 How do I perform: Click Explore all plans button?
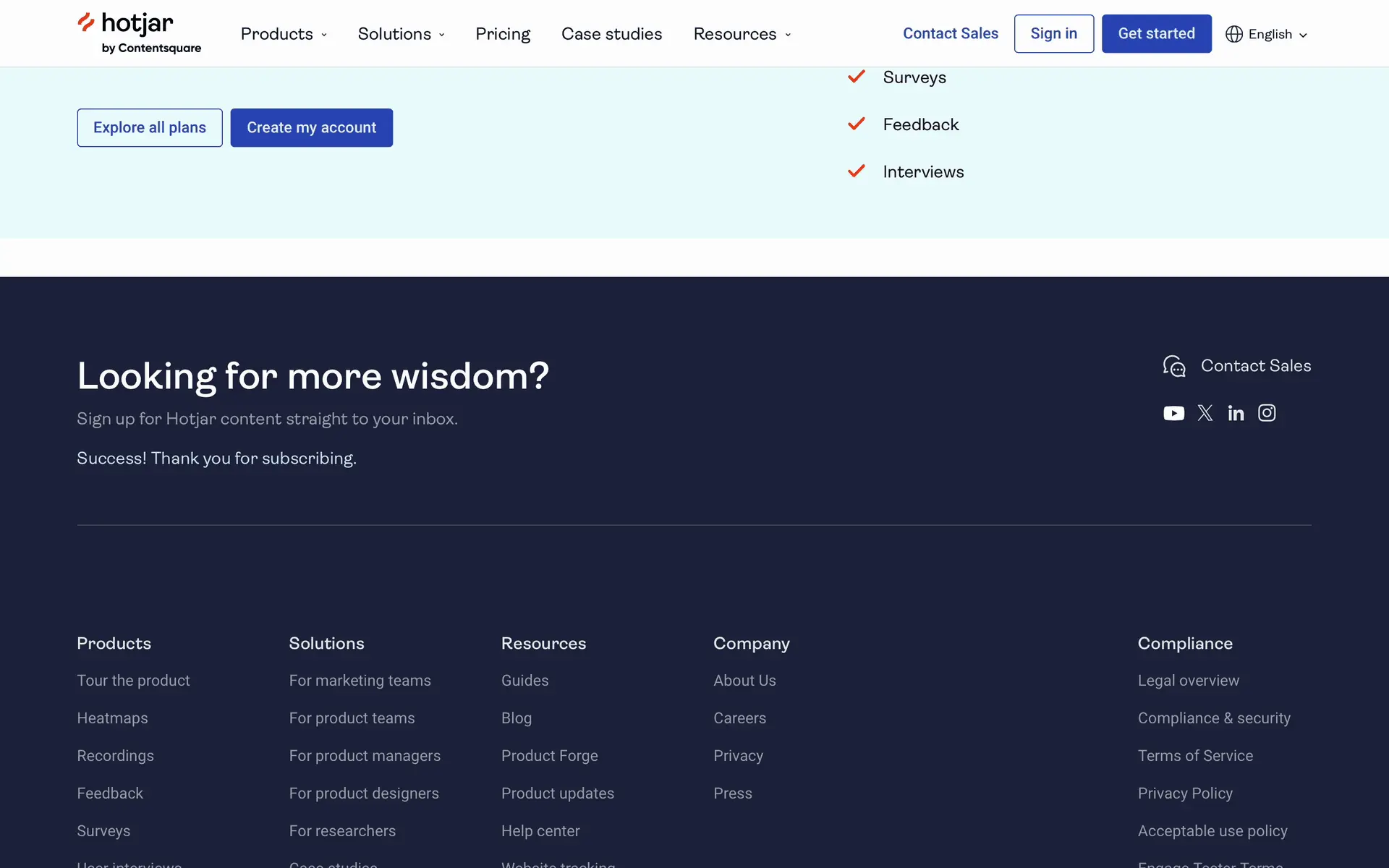[150, 127]
